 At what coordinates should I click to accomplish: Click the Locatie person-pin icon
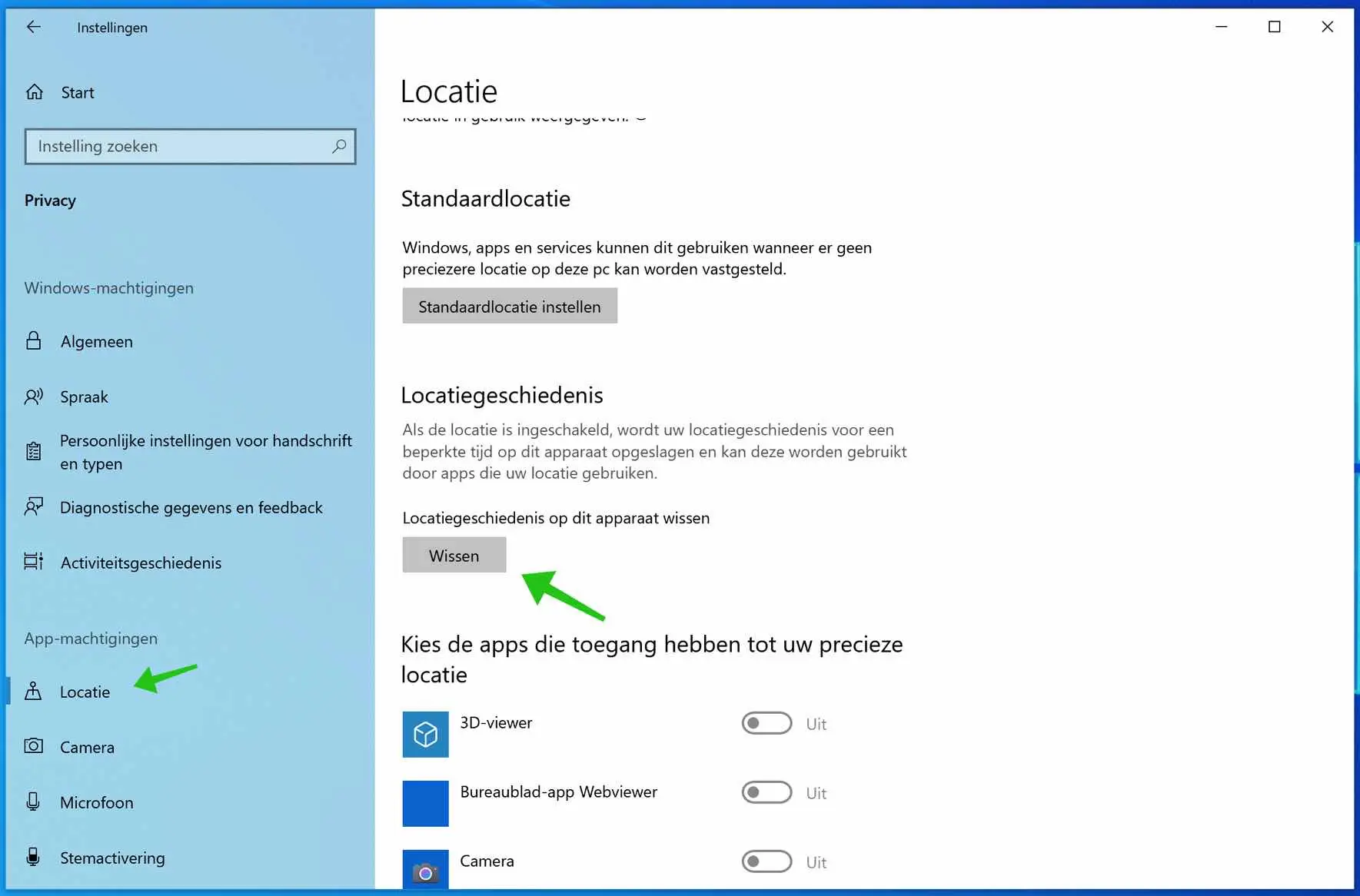pos(33,691)
